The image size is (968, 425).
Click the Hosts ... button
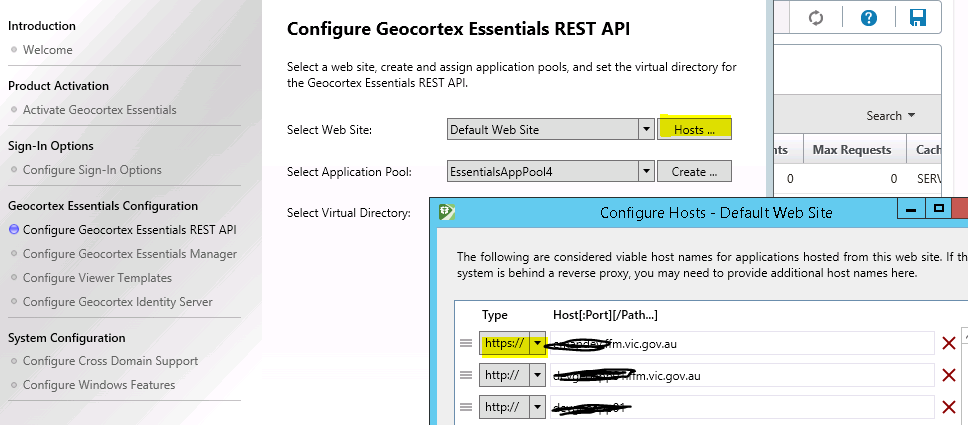[695, 130]
